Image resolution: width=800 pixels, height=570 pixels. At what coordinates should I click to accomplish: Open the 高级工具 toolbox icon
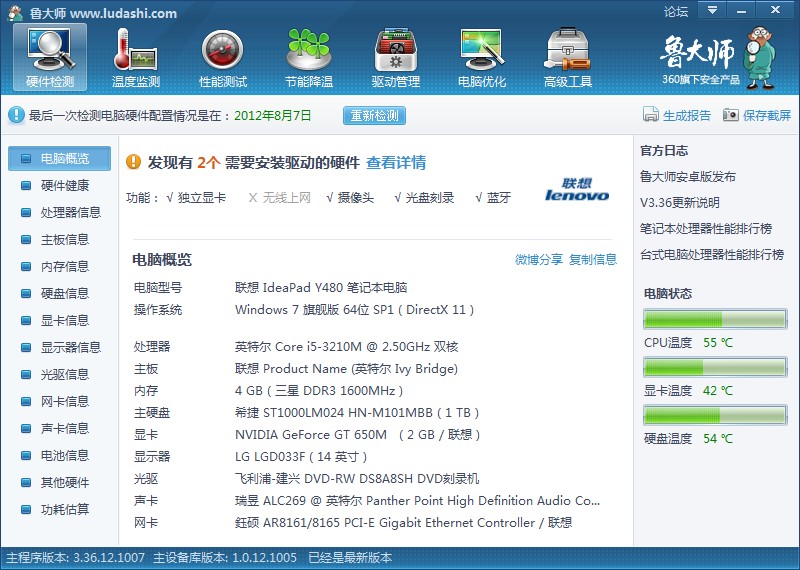tap(567, 49)
